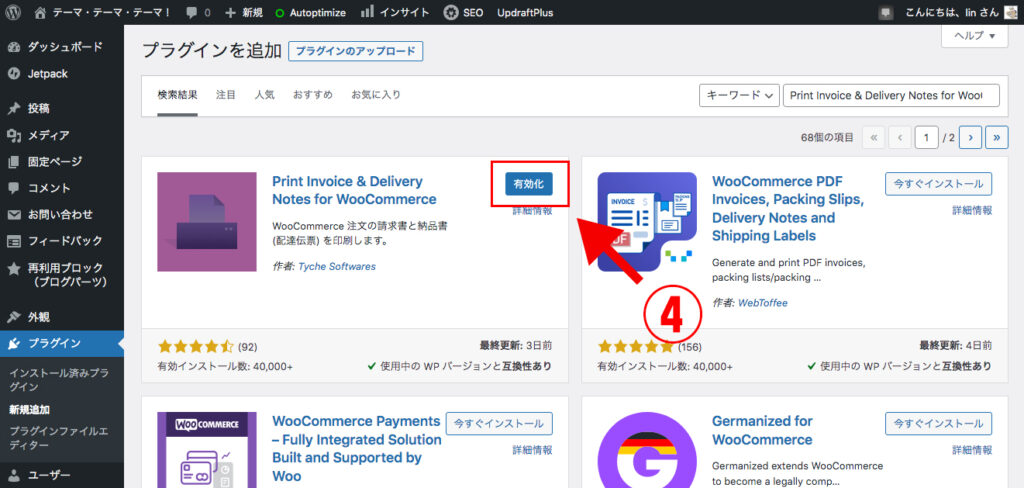This screenshot has height=488, width=1024.
Task: Click the Print Invoice plugin printer thumbnail
Action: tap(207, 221)
